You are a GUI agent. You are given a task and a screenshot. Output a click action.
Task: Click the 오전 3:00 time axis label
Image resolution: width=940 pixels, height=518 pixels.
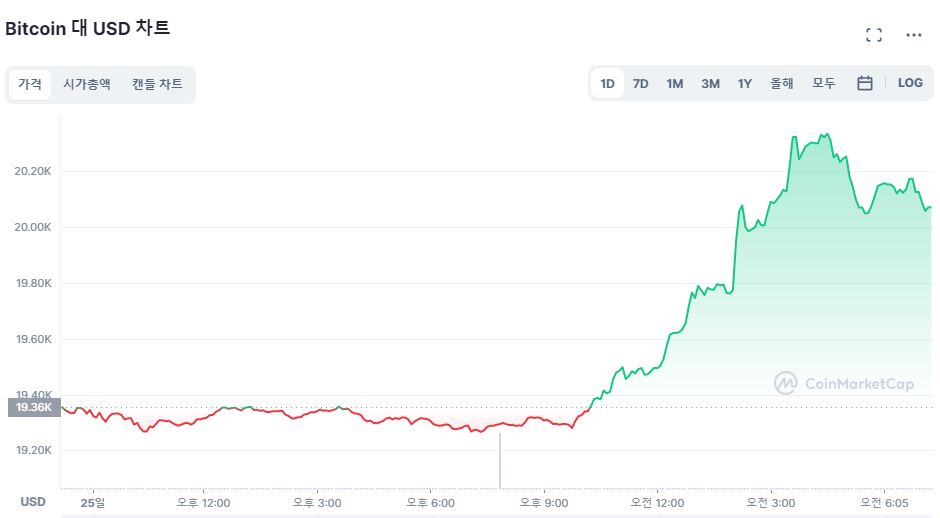770,502
